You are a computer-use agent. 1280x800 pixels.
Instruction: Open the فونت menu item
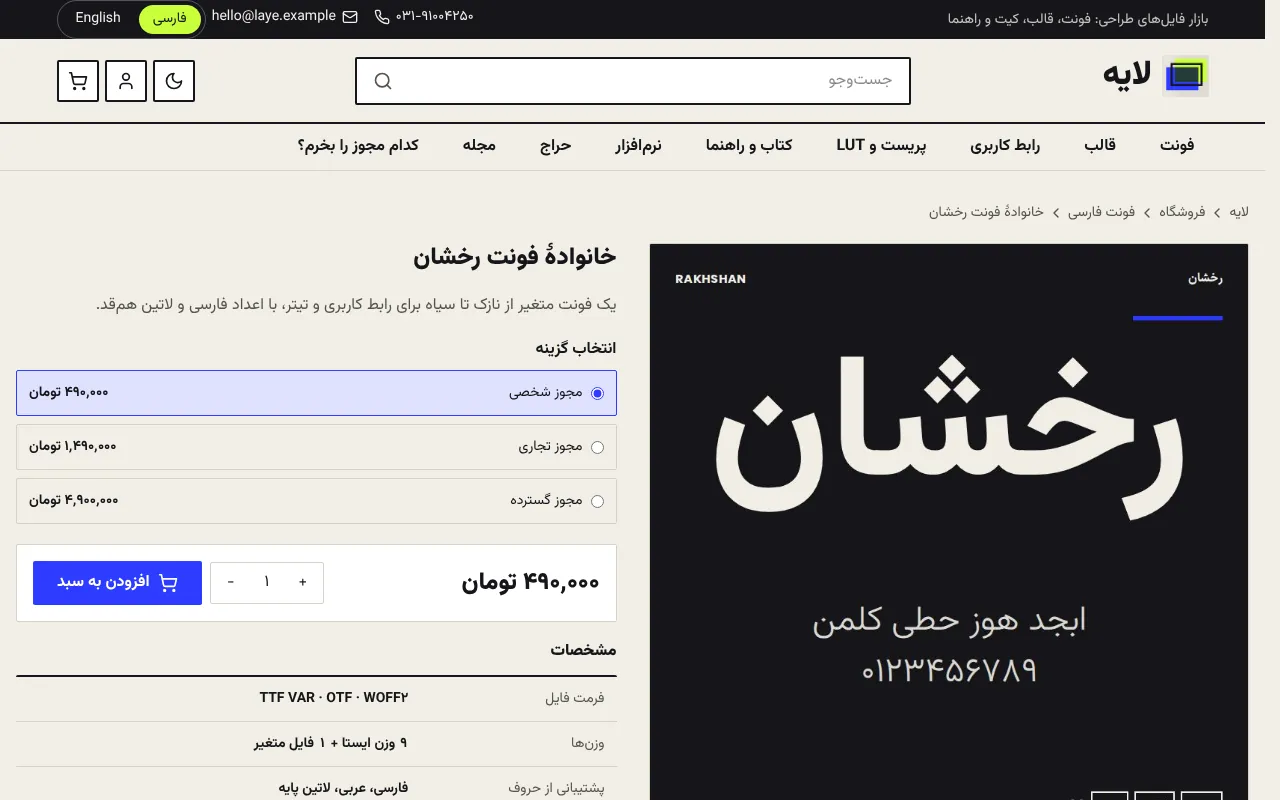pos(1177,146)
